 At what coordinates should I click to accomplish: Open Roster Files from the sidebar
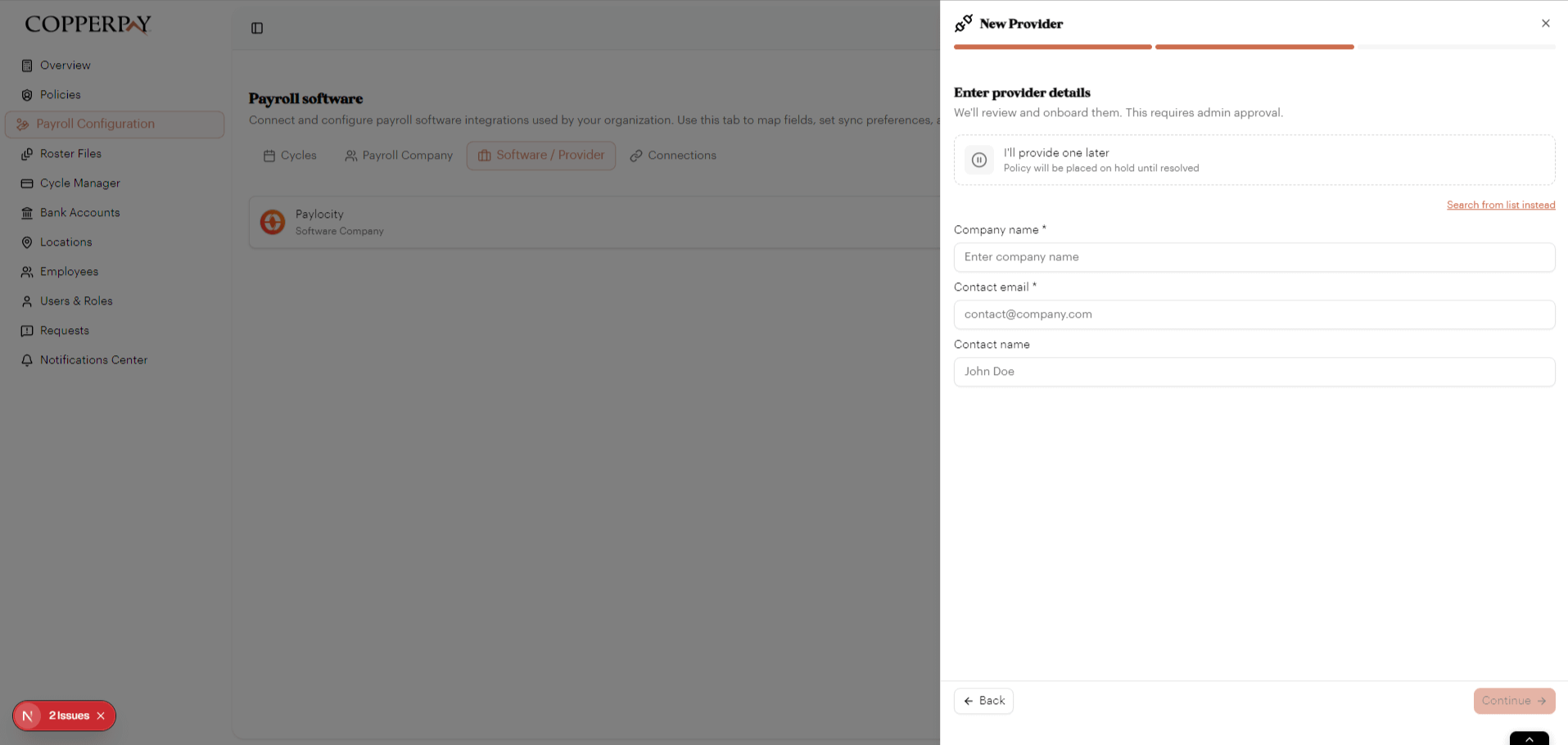(x=71, y=153)
